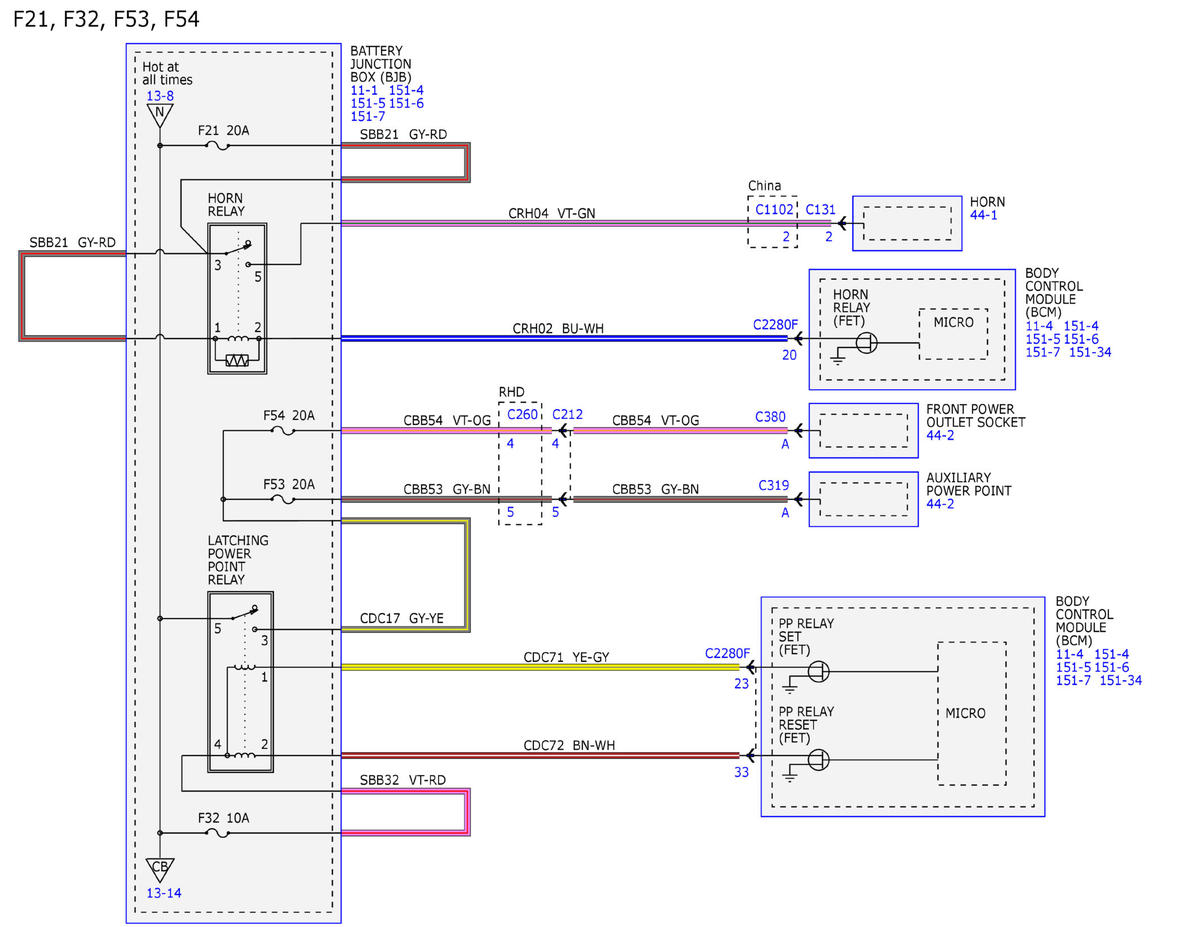Follow 44-2 link under Auxiliary Power Point
The image size is (1200, 927).
pos(941,504)
